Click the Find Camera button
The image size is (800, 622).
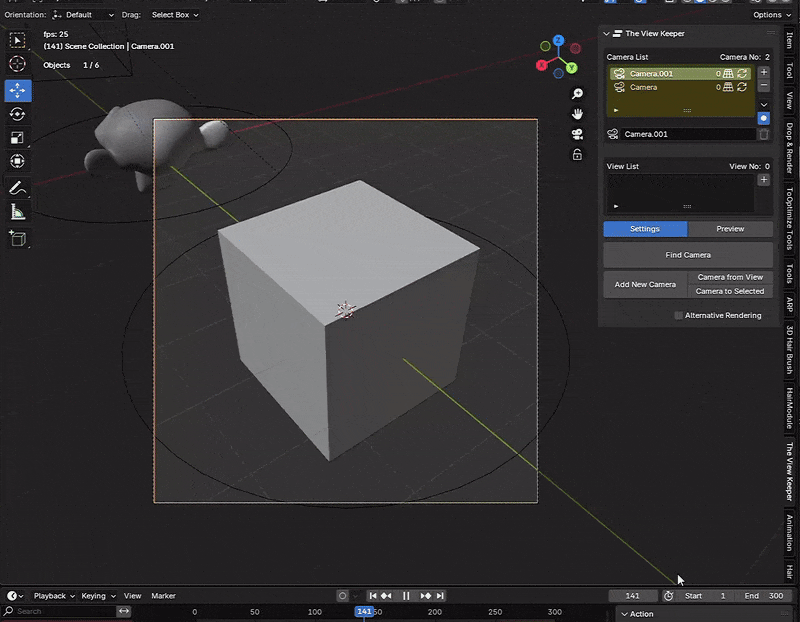point(688,255)
